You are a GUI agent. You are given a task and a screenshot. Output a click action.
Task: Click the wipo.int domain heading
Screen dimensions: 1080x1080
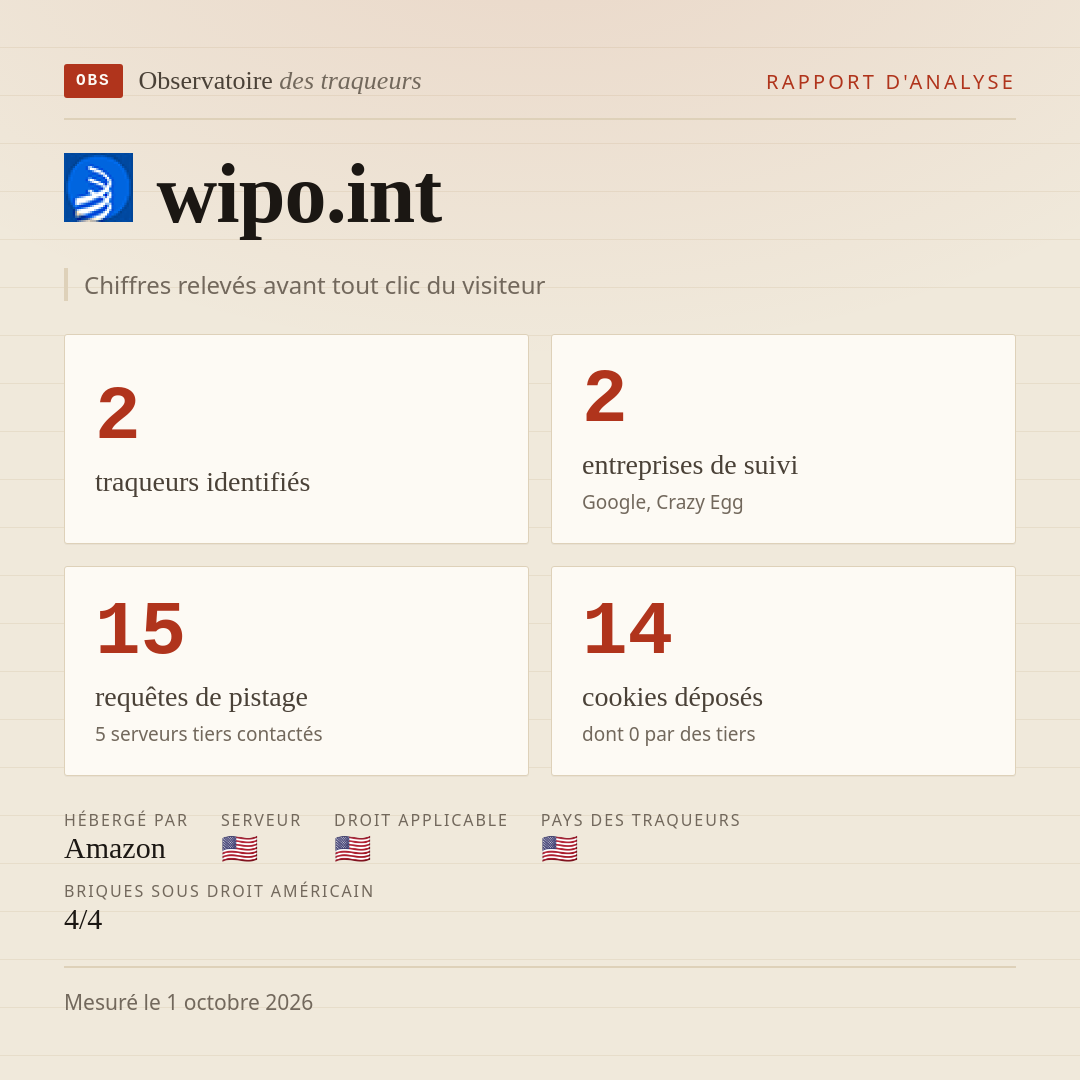[x=299, y=198]
